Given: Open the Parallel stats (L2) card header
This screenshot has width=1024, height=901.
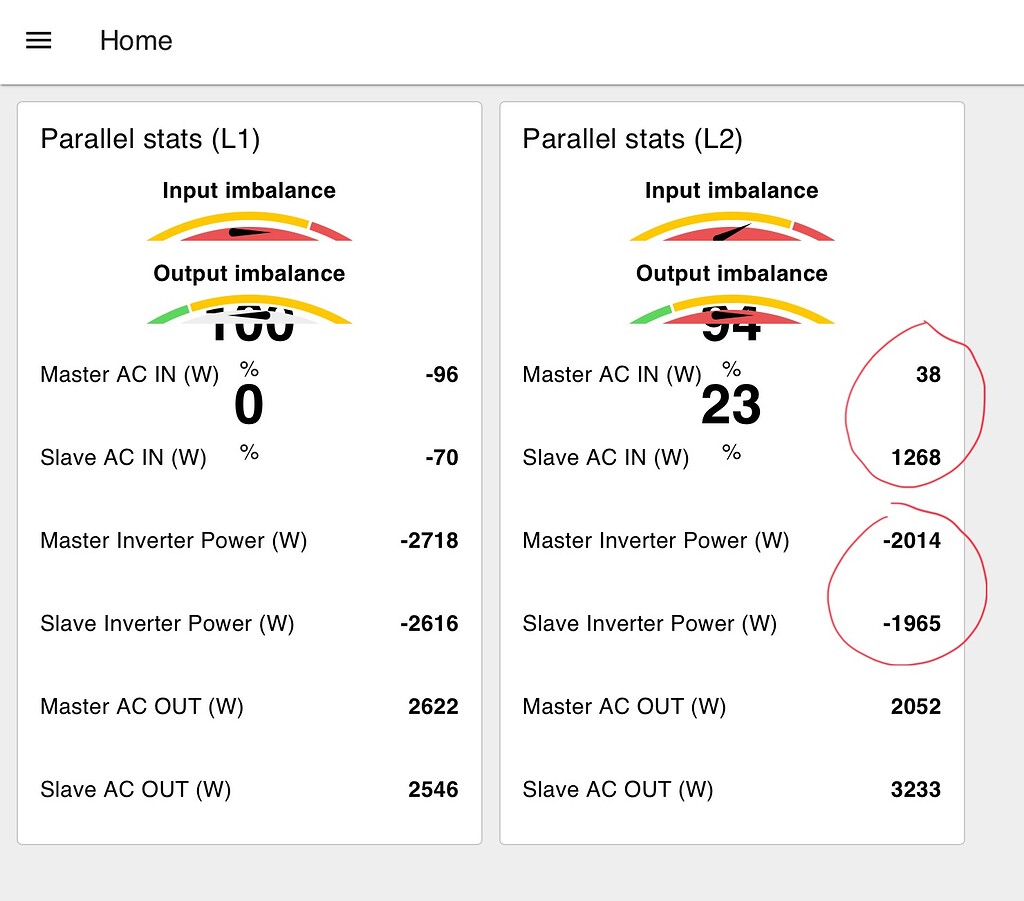Looking at the screenshot, I should pos(633,139).
